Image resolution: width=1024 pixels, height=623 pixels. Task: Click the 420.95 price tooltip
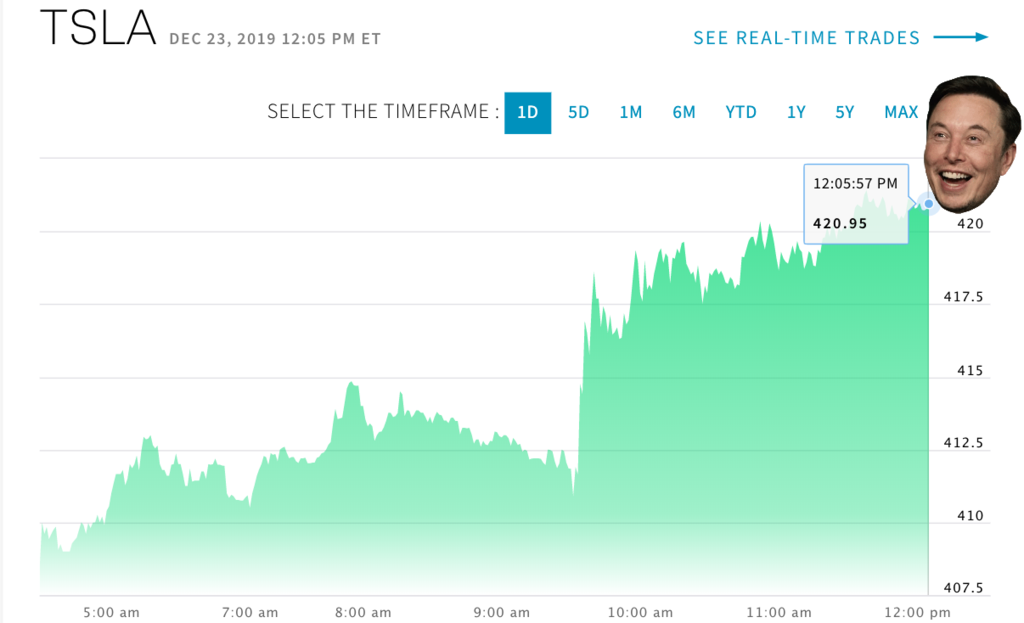tap(855, 204)
